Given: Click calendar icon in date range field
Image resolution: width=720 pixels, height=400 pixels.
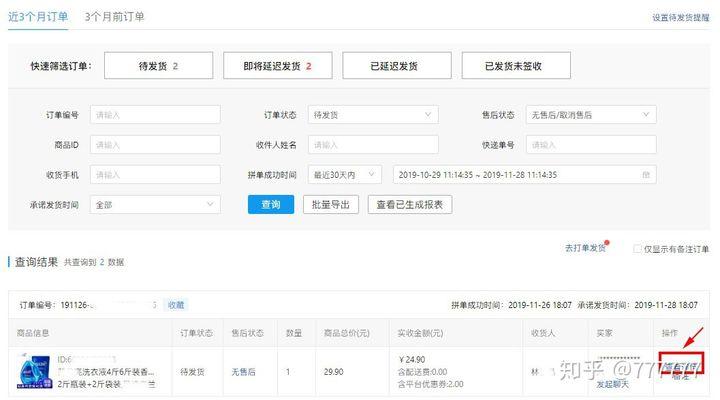Looking at the screenshot, I should click(646, 175).
